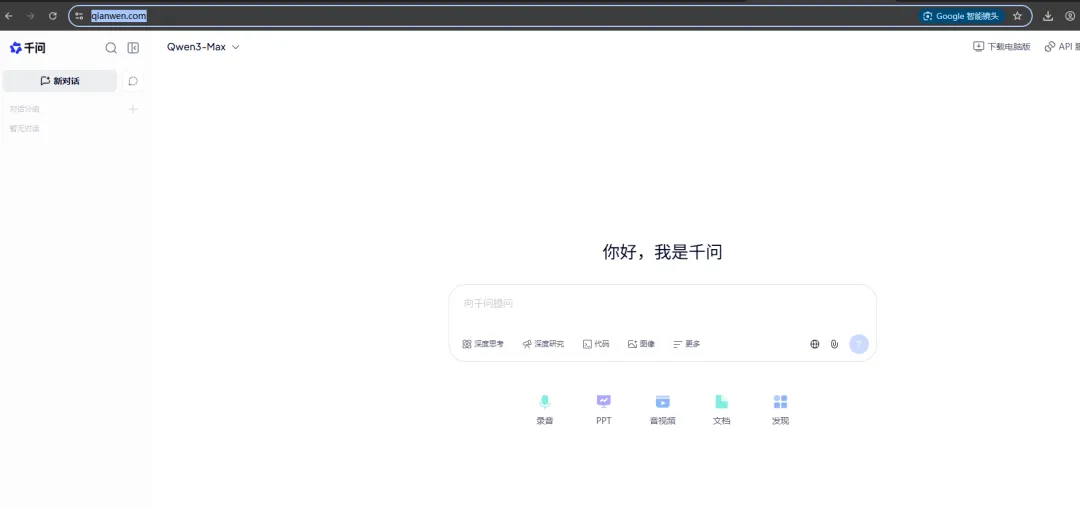
Task: Click the browser back arrow
Action: point(8,16)
